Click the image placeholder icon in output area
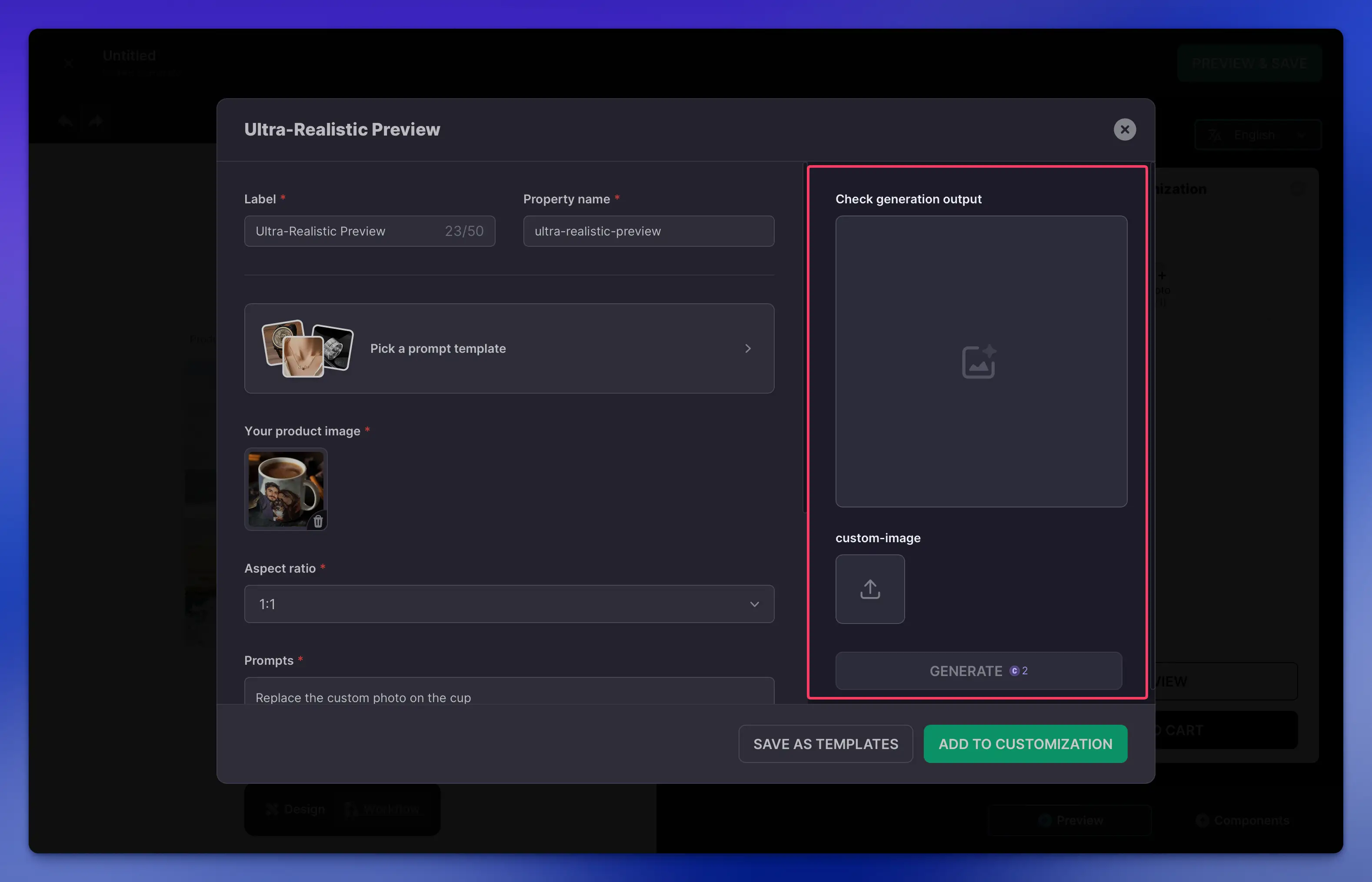 coord(978,361)
